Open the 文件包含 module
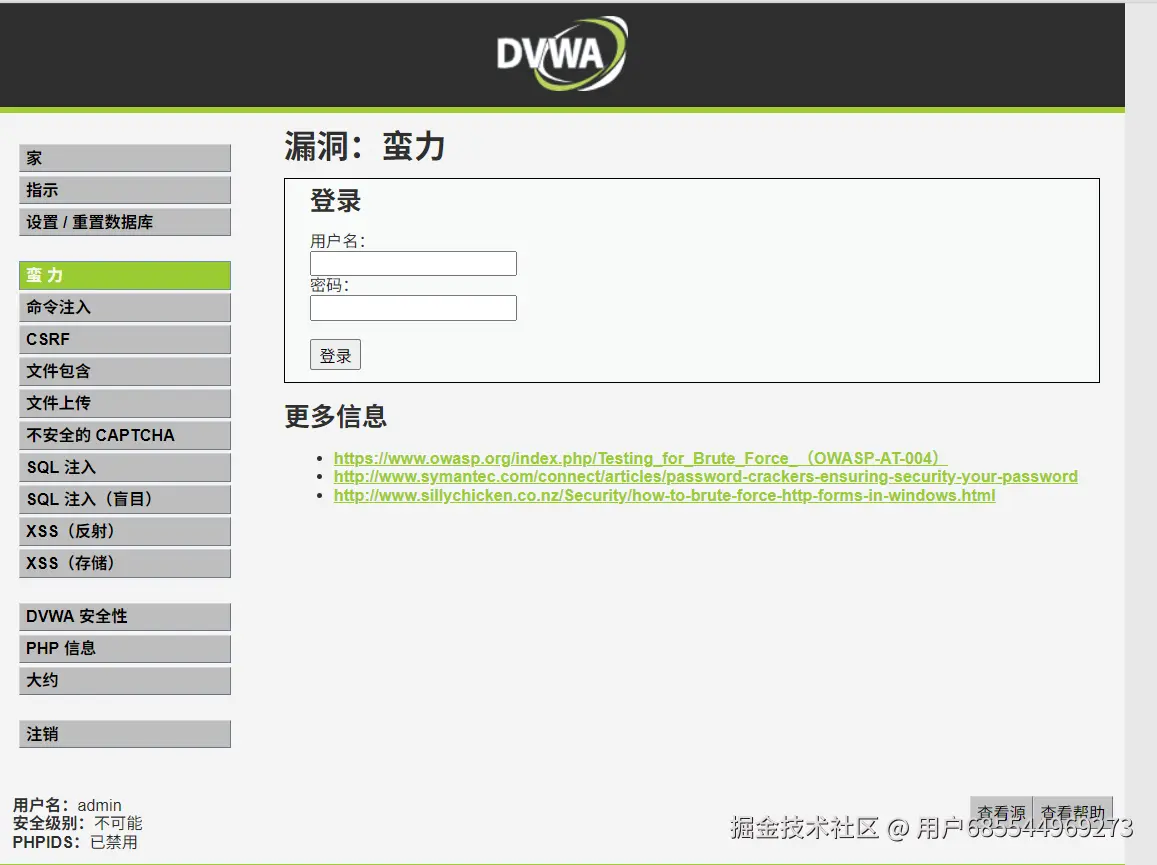Screen dimensions: 1157x865 (x=124, y=371)
